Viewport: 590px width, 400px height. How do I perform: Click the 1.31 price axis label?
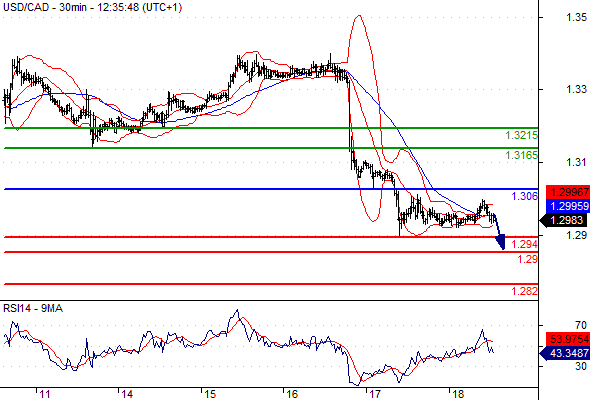(x=576, y=163)
